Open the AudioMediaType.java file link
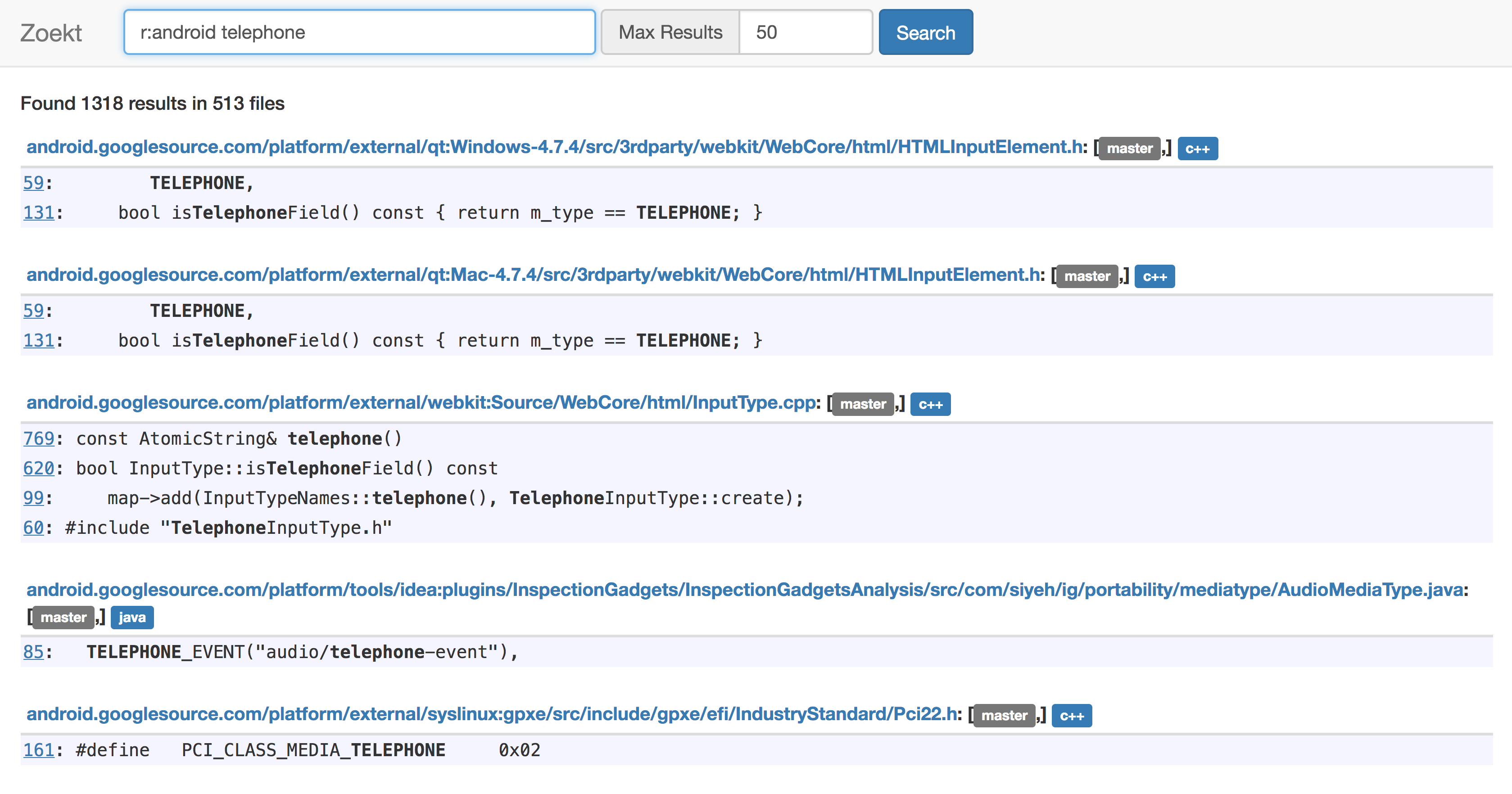This screenshot has width=1512, height=794. 744,589
